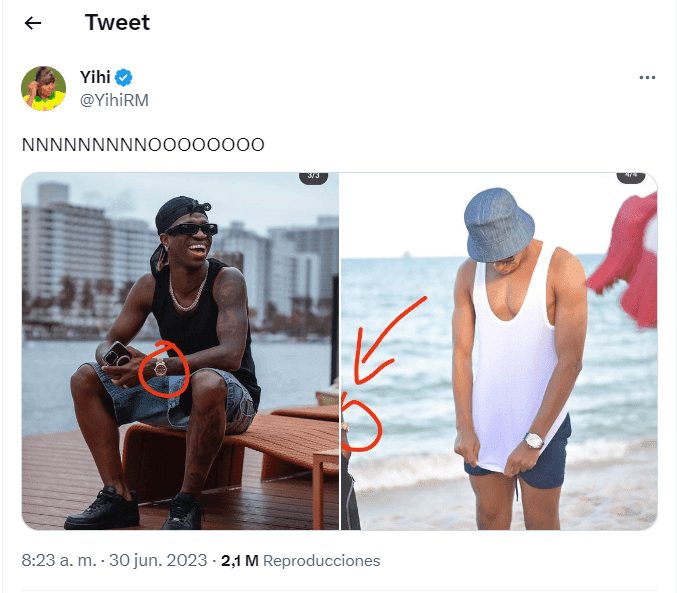
Task: Click the Yihi display name
Action: point(95,78)
